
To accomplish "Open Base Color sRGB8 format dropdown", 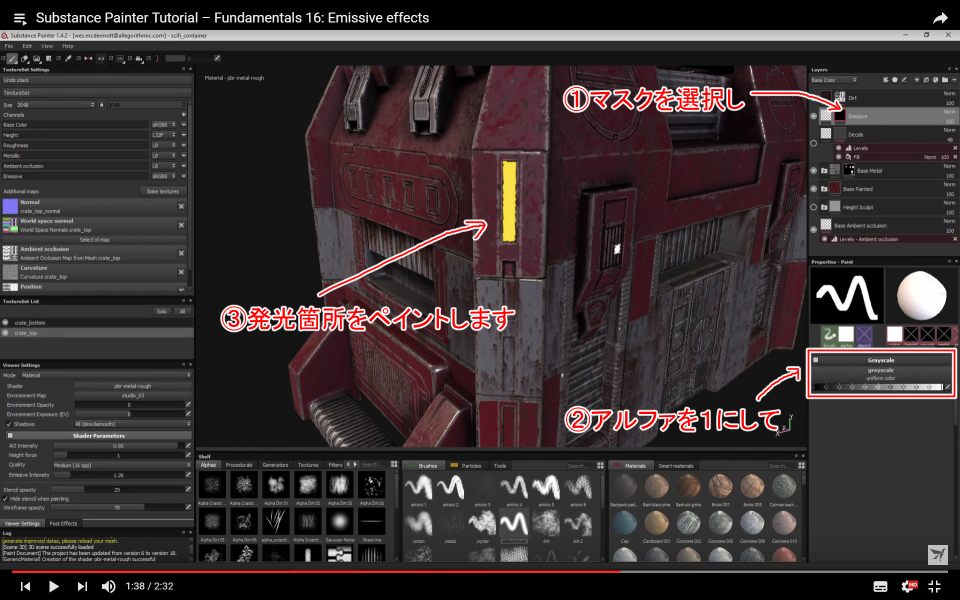I will [x=164, y=125].
